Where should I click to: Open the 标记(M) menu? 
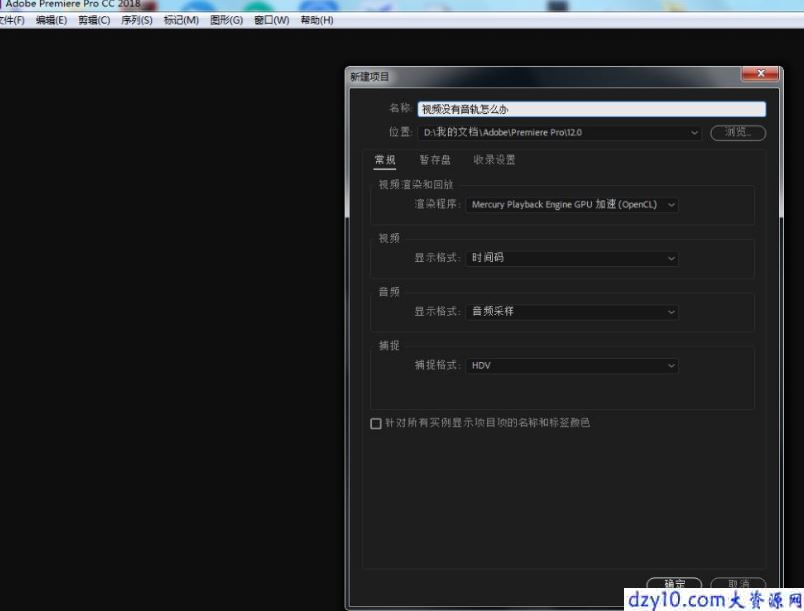181,20
